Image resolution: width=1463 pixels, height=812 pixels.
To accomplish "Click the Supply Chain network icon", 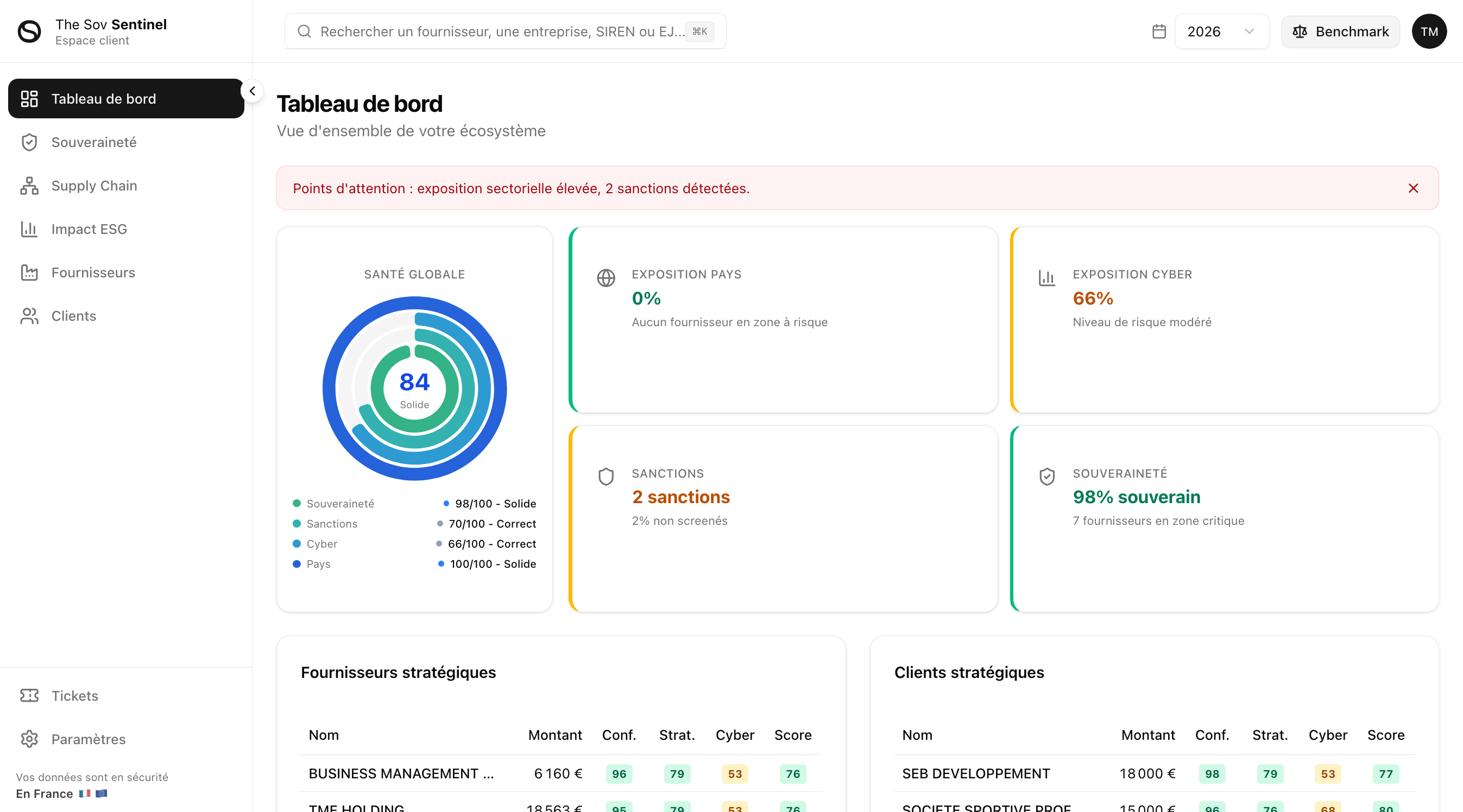I will click(x=29, y=186).
